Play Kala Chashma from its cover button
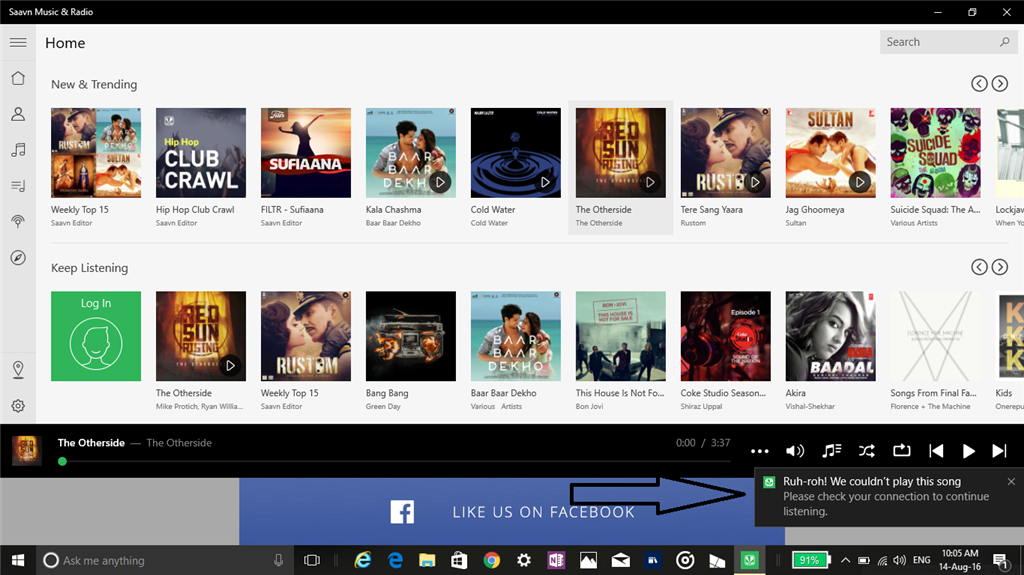Image resolution: width=1024 pixels, height=575 pixels. [440, 182]
